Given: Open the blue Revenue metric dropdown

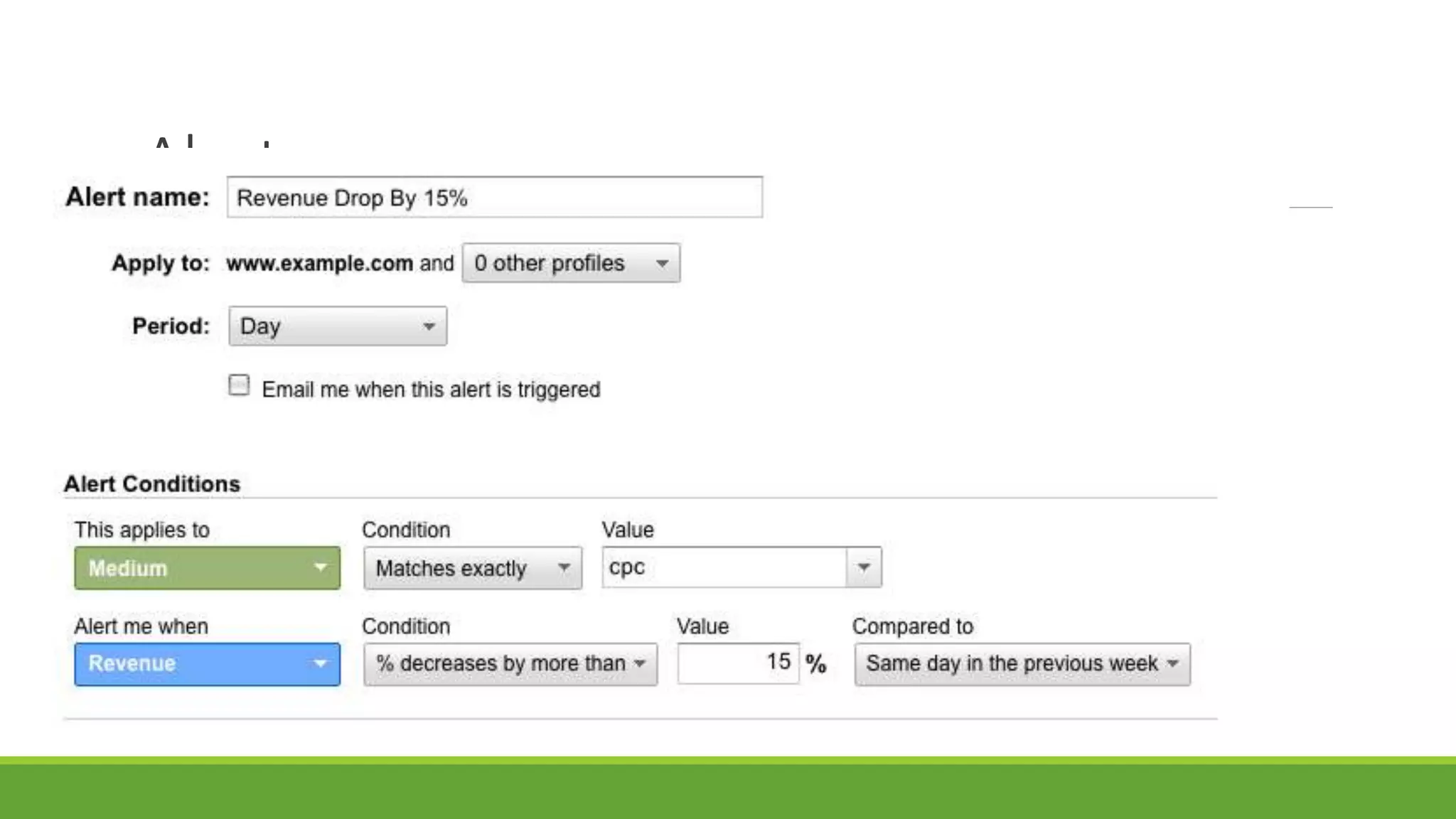Looking at the screenshot, I should click(x=192, y=664).
